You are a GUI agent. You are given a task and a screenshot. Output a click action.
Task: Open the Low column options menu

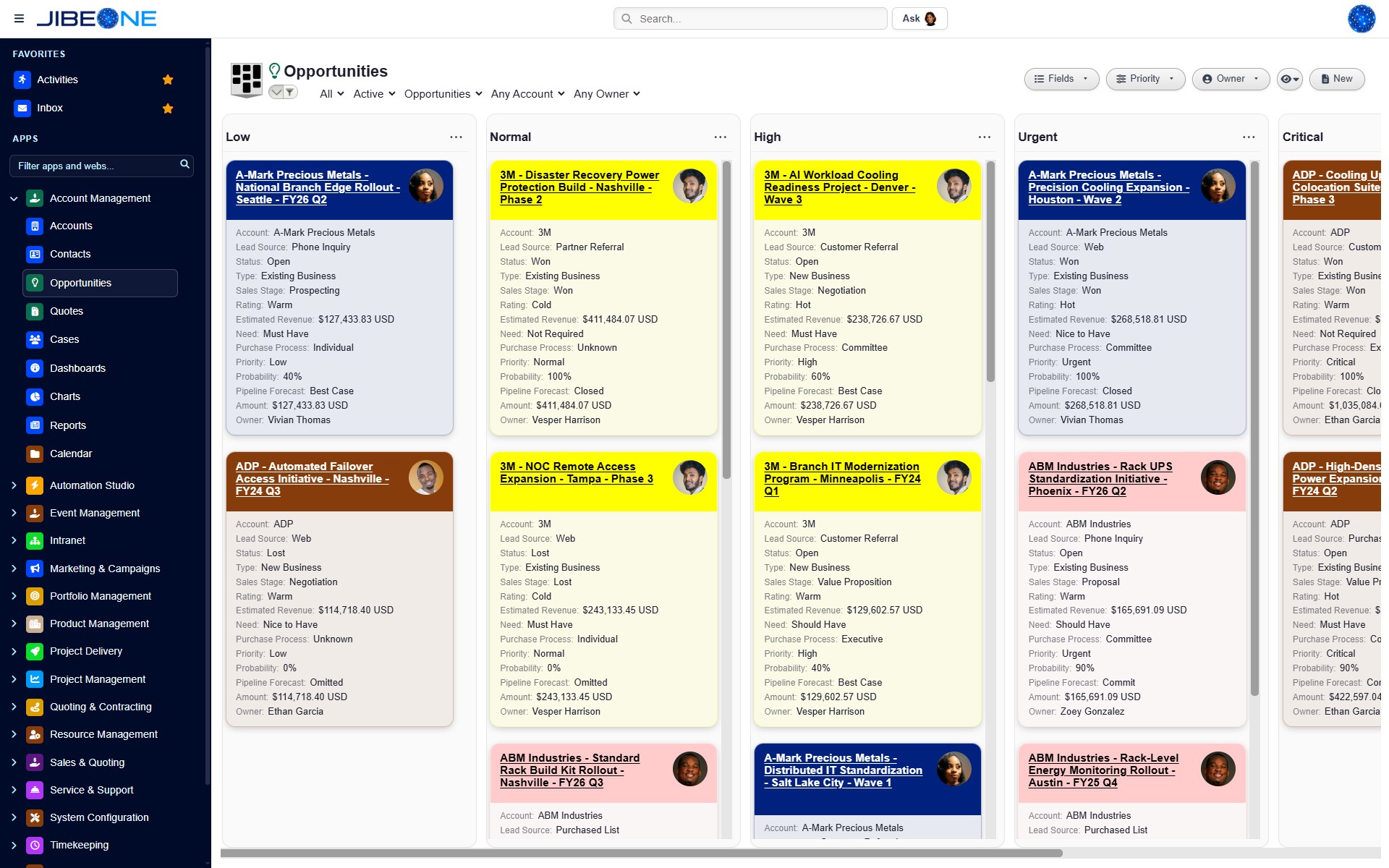[456, 137]
